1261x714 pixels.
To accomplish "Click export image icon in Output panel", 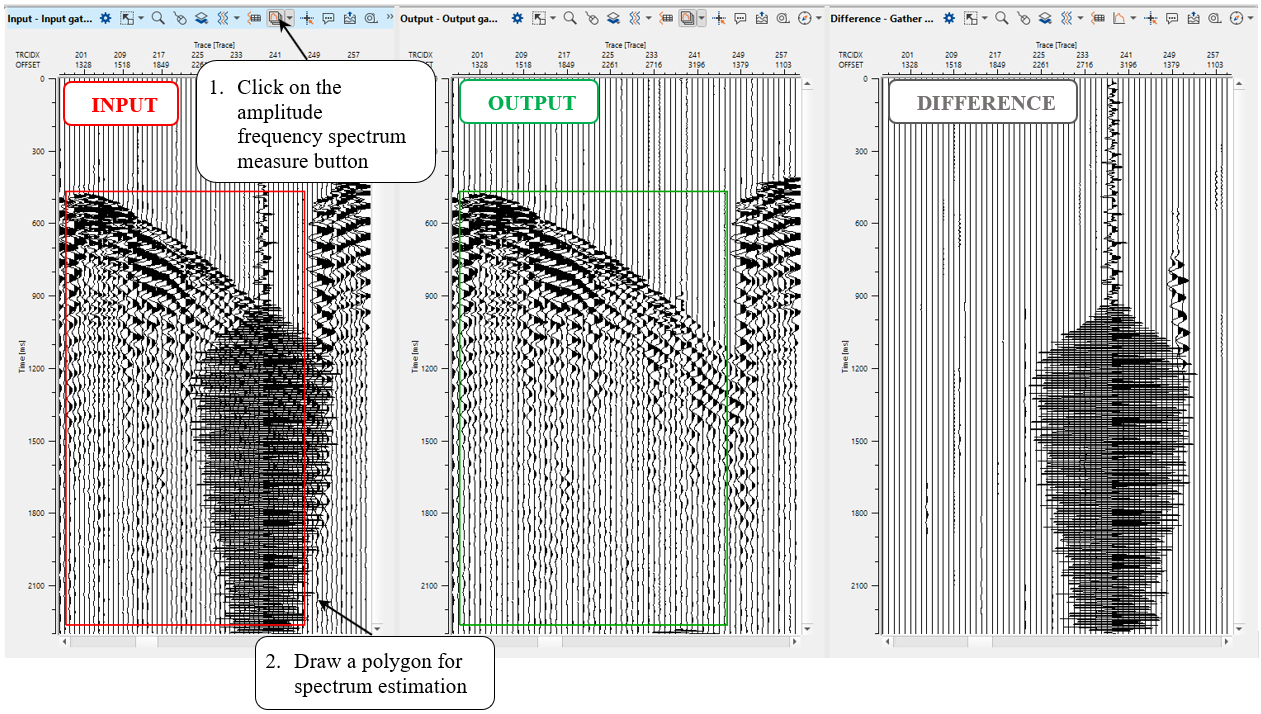I will (x=762, y=18).
